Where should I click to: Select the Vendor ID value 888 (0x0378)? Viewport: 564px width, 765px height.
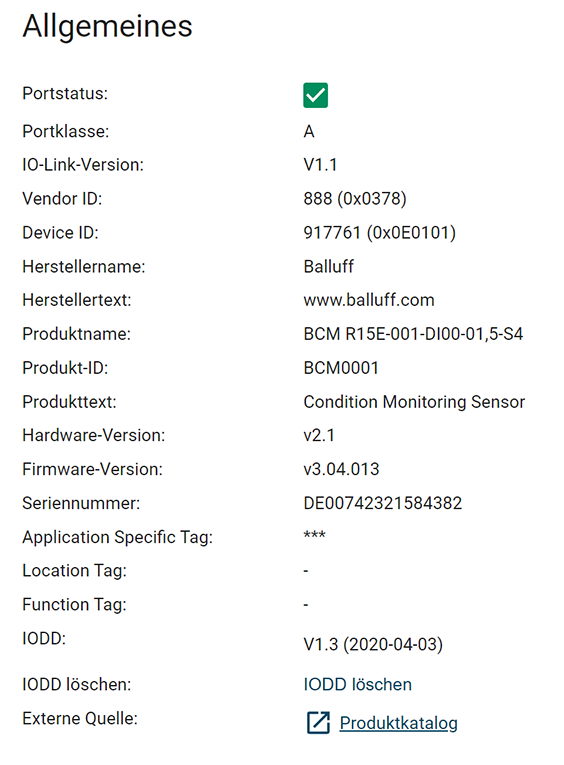point(355,199)
